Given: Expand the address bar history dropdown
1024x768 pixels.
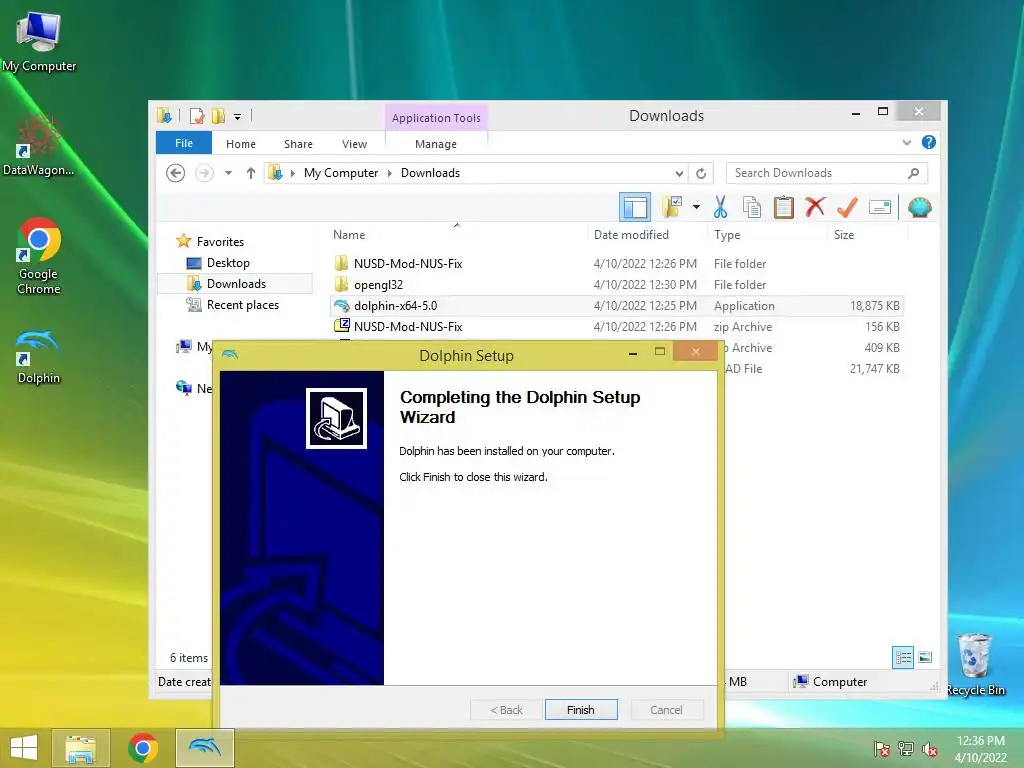Looking at the screenshot, I should point(679,173).
